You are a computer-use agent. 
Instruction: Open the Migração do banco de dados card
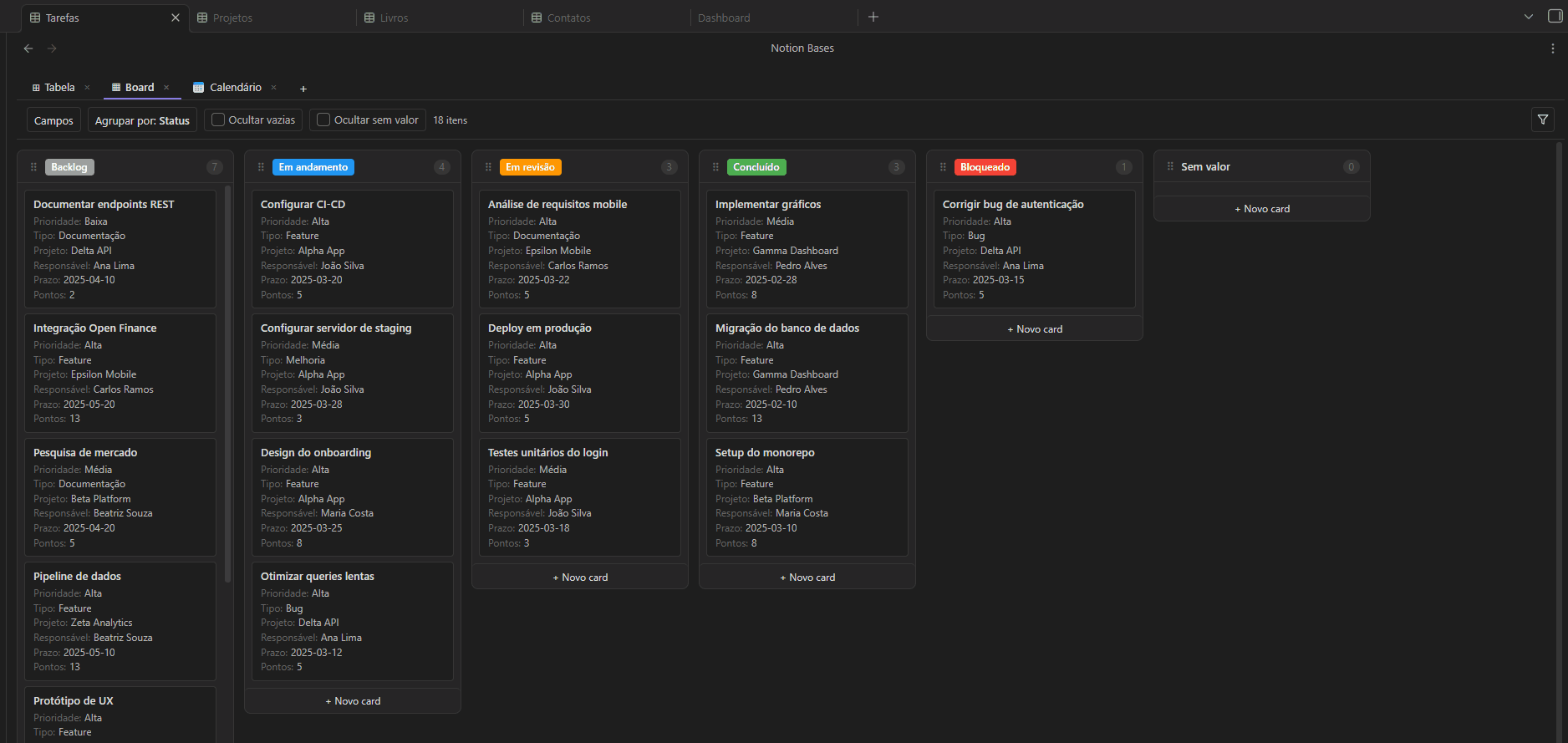pos(807,373)
